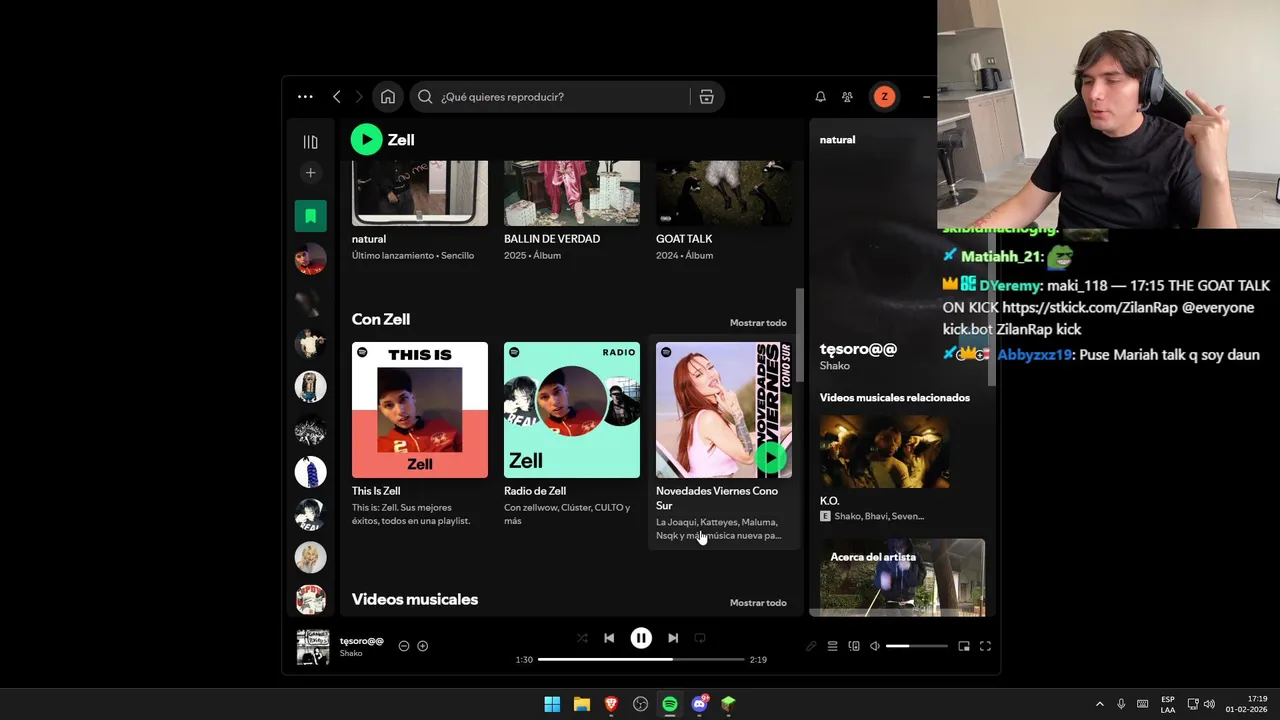Open the three-dot app menu
Image resolution: width=1280 pixels, height=720 pixels.
305,97
